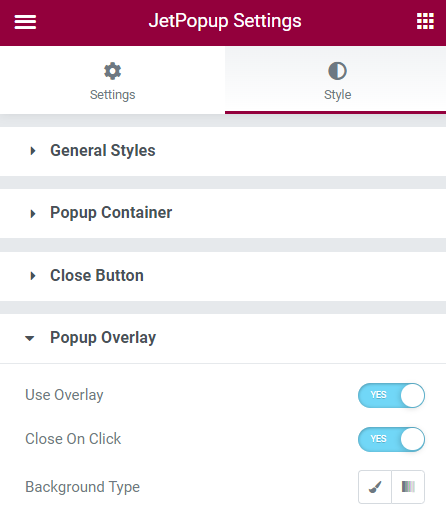Click the General Styles heading
The height and width of the screenshot is (517, 446).
103,150
